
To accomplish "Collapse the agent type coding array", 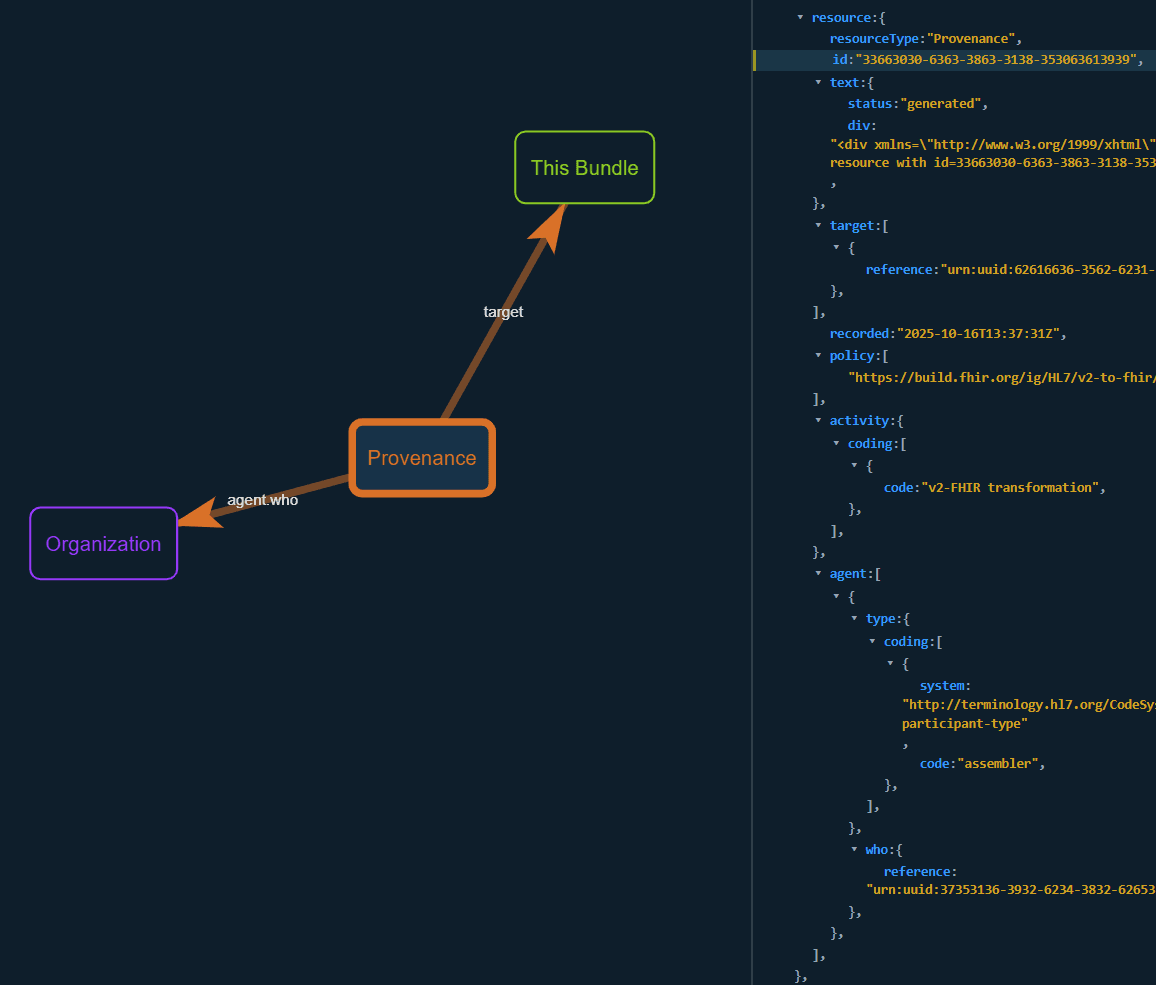I will point(873,641).
